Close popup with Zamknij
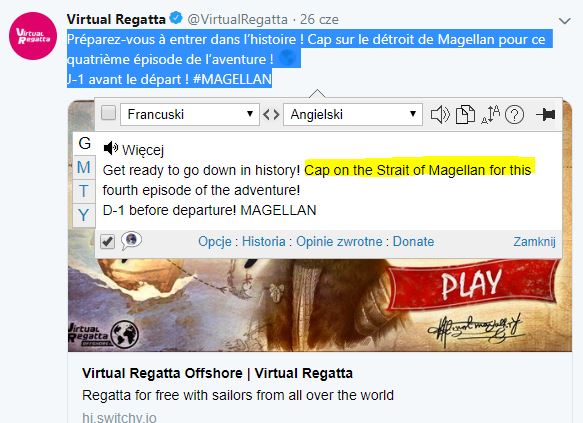583x423 pixels. point(534,242)
